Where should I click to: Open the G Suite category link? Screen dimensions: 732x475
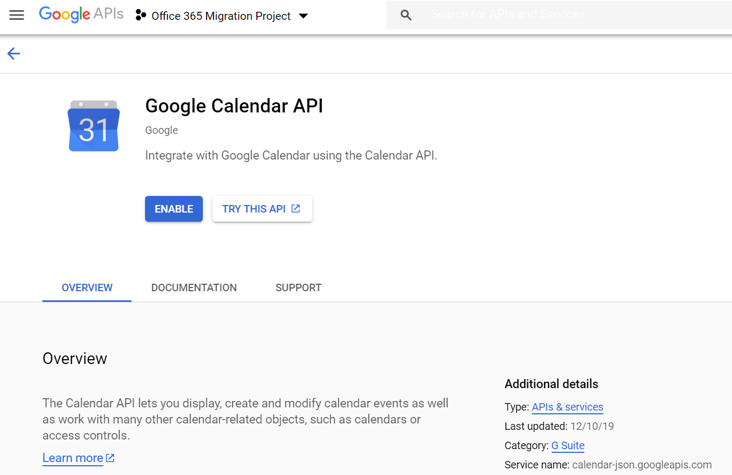click(x=568, y=446)
